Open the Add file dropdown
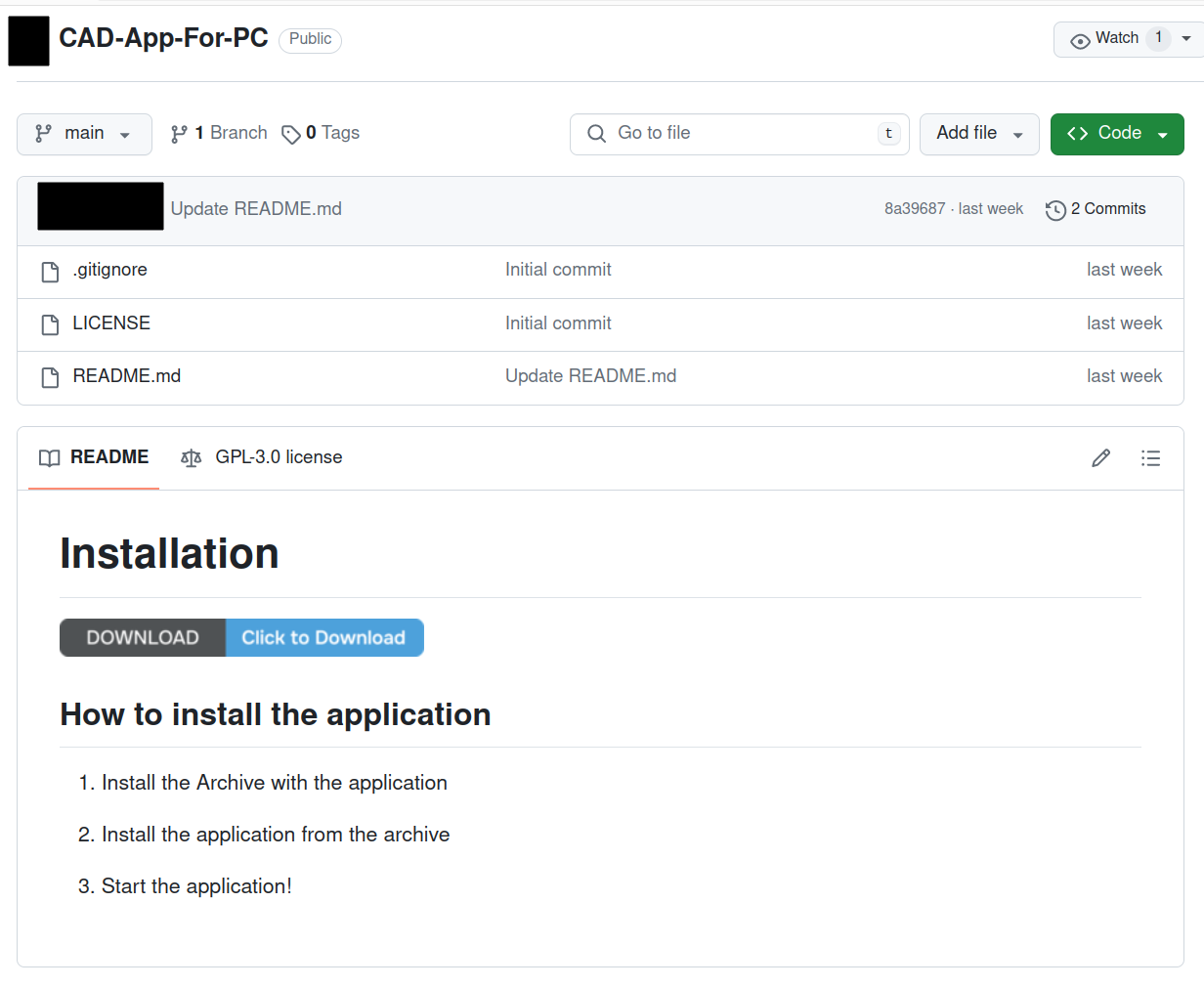Viewport: 1204px width, 988px height. [x=979, y=133]
